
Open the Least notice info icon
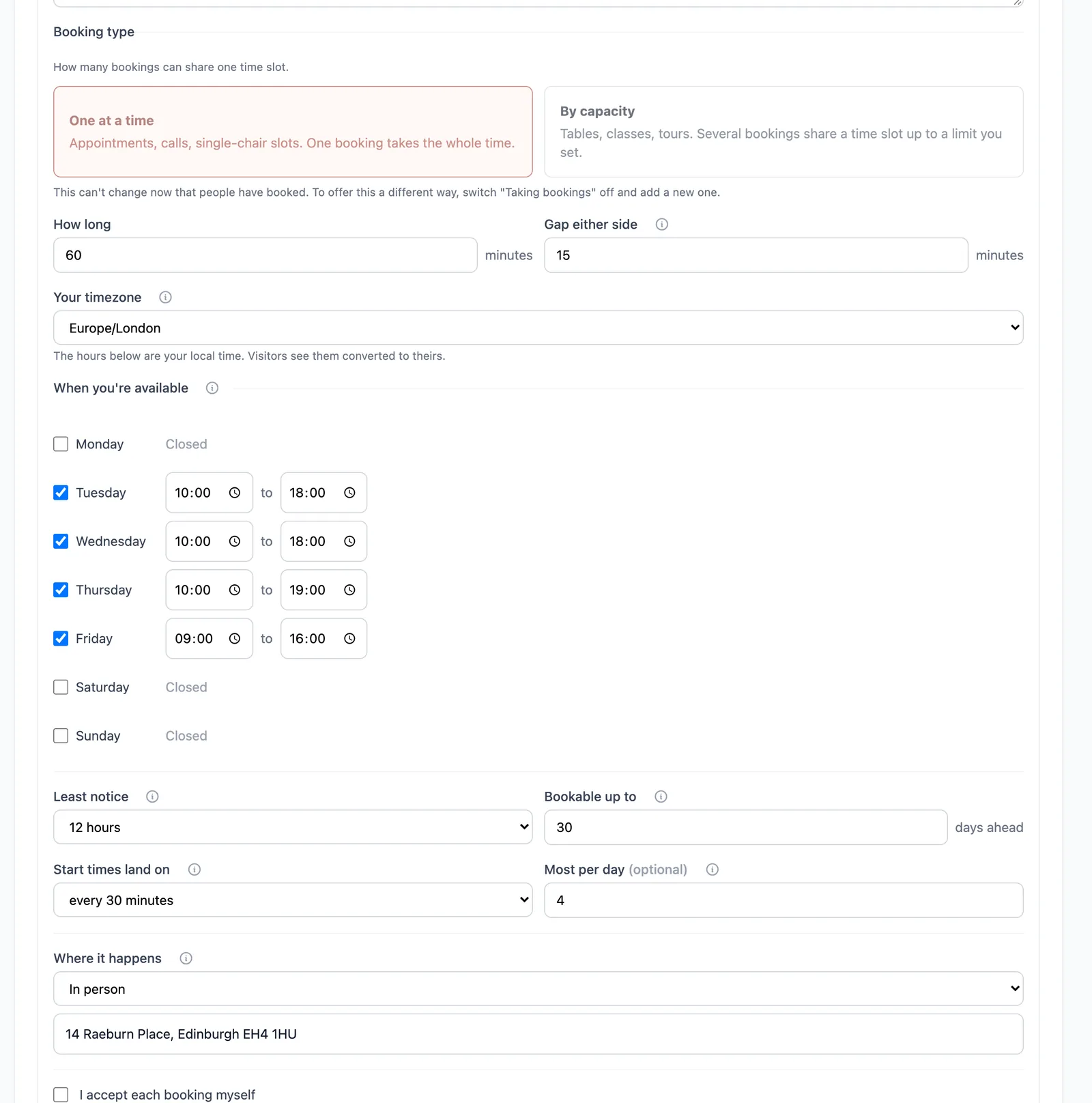point(152,797)
